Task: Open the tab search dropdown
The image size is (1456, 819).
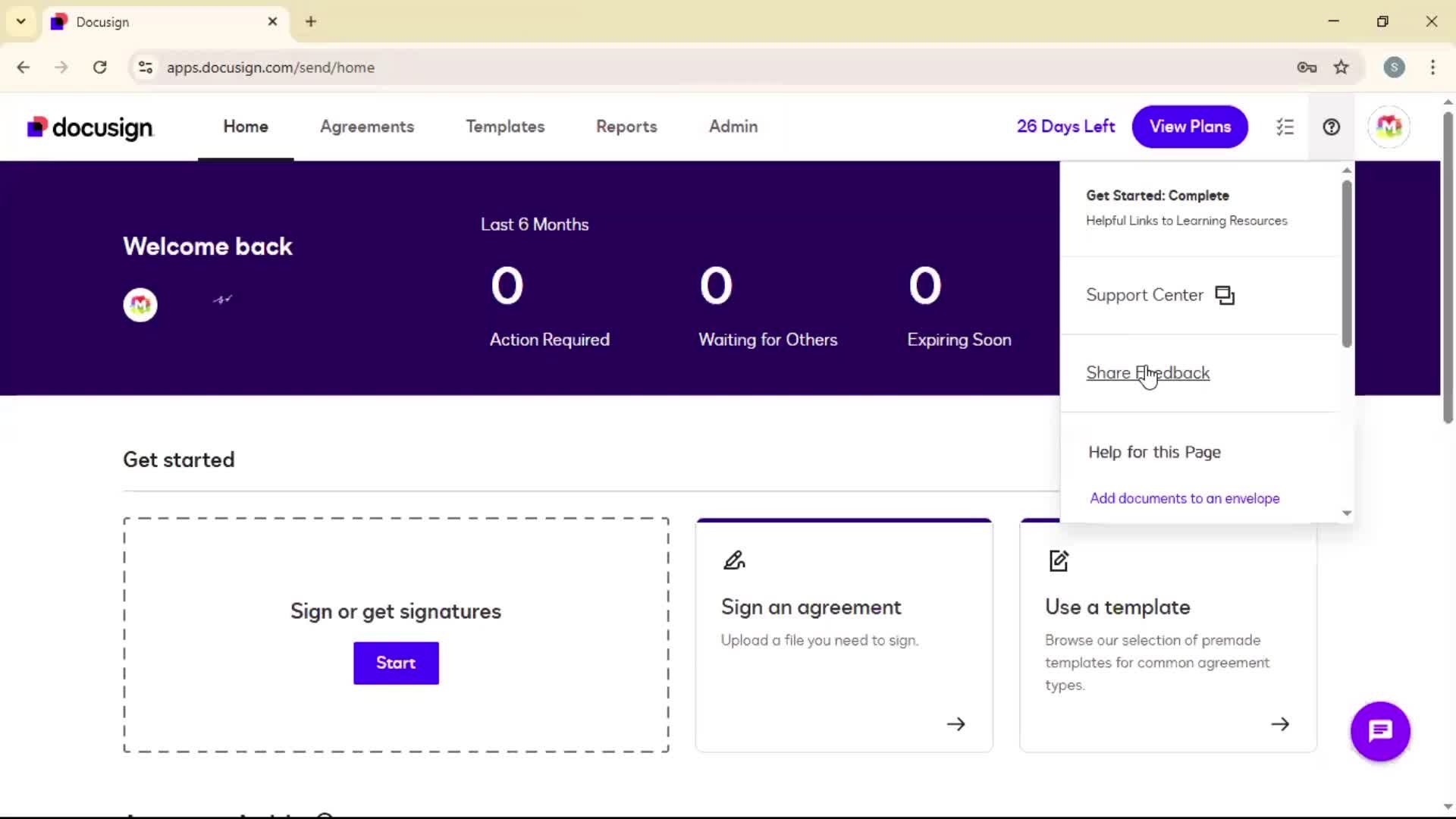Action: [21, 22]
